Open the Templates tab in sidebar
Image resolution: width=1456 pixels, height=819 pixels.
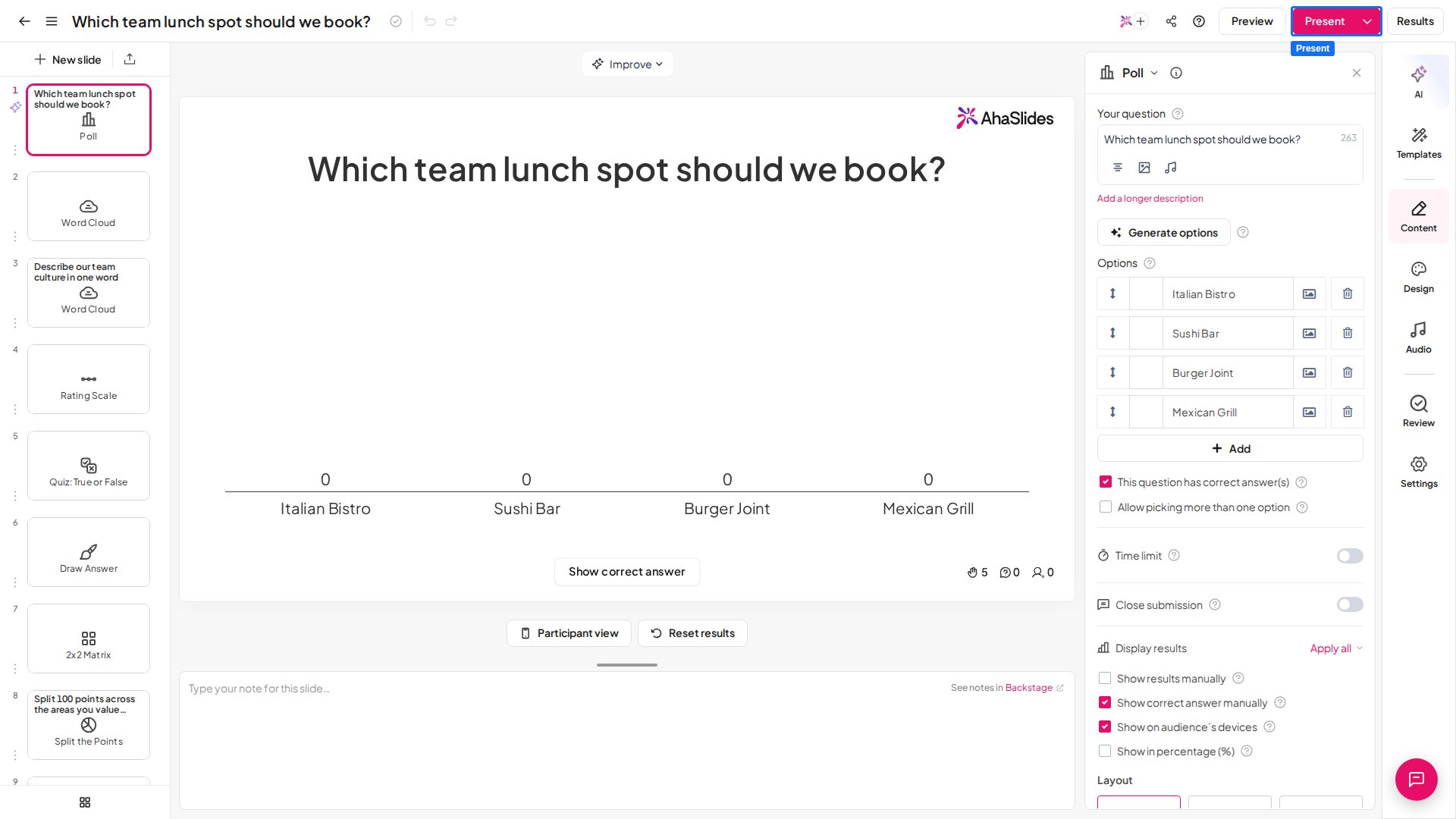1418,143
